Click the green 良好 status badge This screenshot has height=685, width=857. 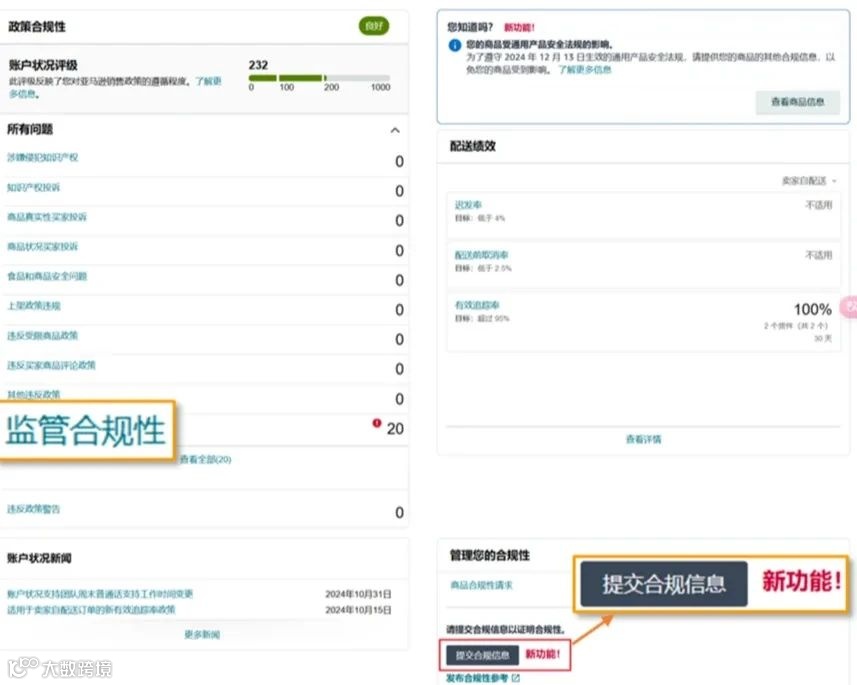[374, 26]
